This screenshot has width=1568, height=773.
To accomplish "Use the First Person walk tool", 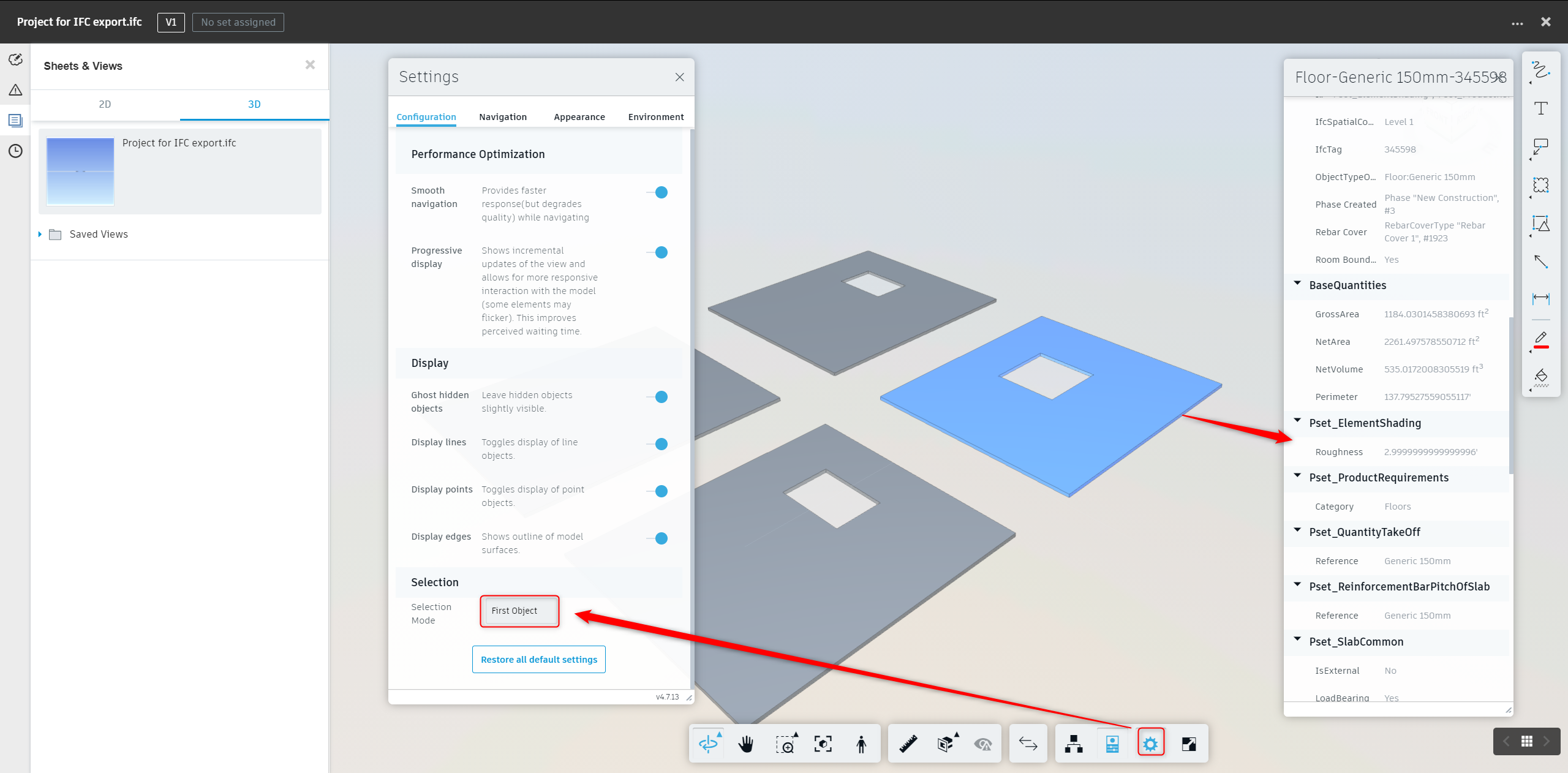I will pos(861,743).
